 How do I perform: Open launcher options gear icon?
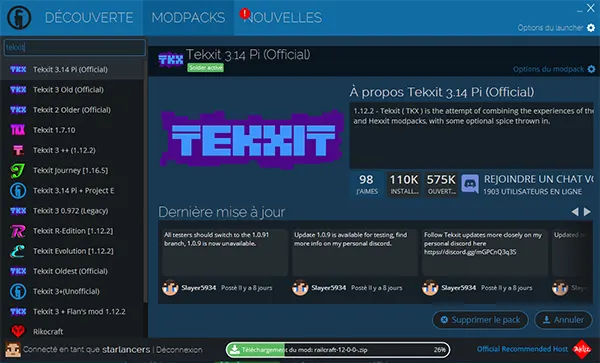coord(591,28)
